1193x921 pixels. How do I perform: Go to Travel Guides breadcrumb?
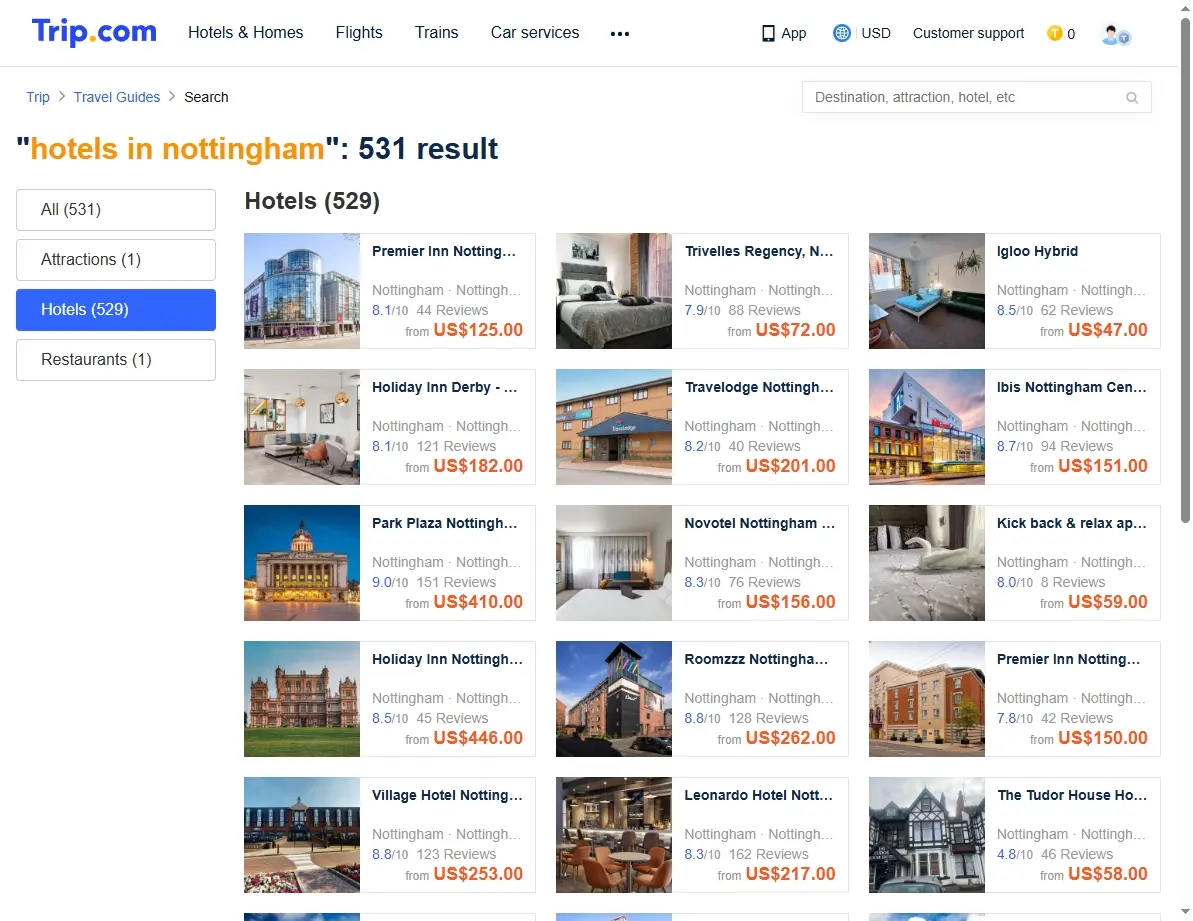[x=117, y=97]
